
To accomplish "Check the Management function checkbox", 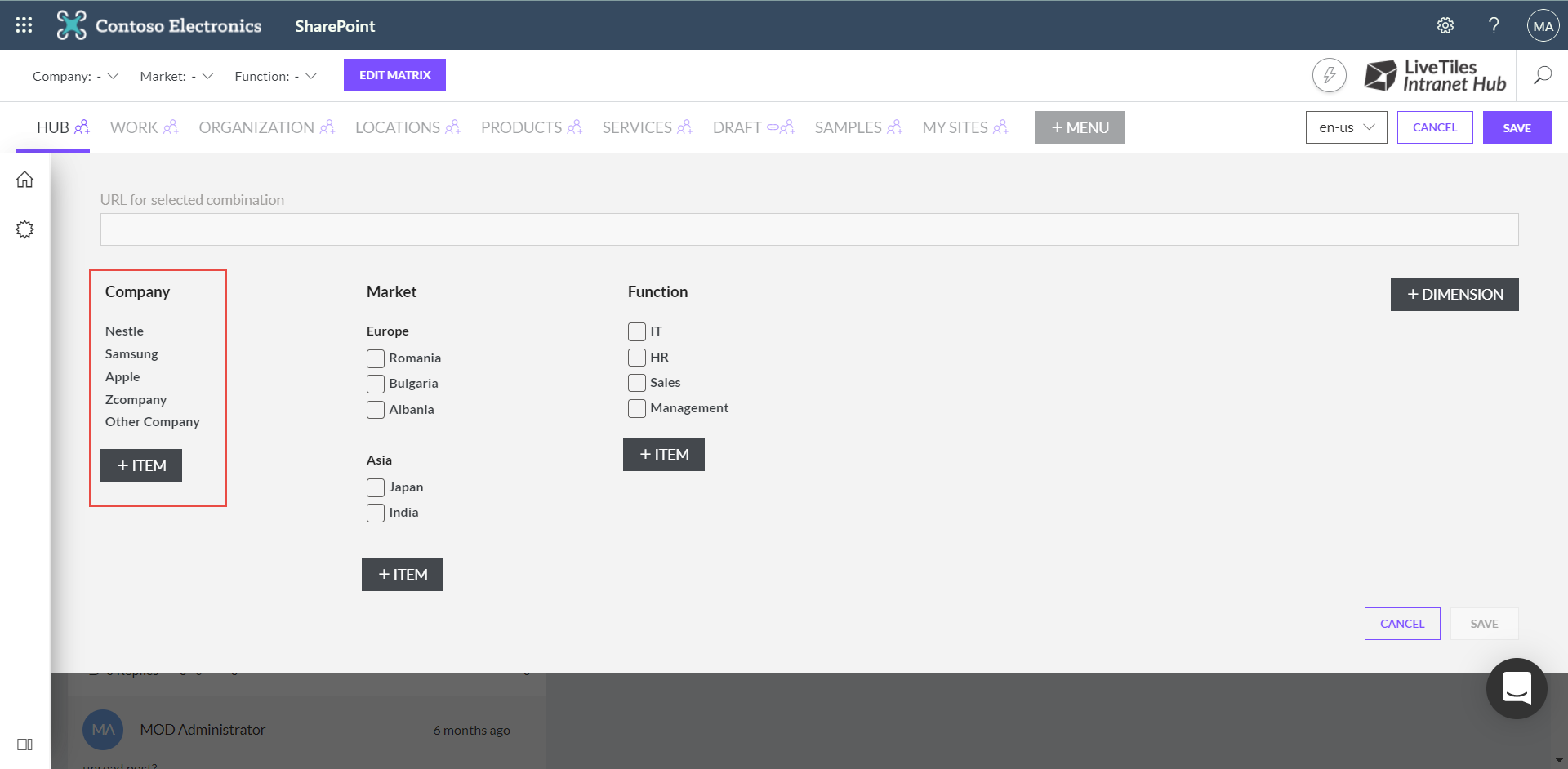I will click(637, 408).
